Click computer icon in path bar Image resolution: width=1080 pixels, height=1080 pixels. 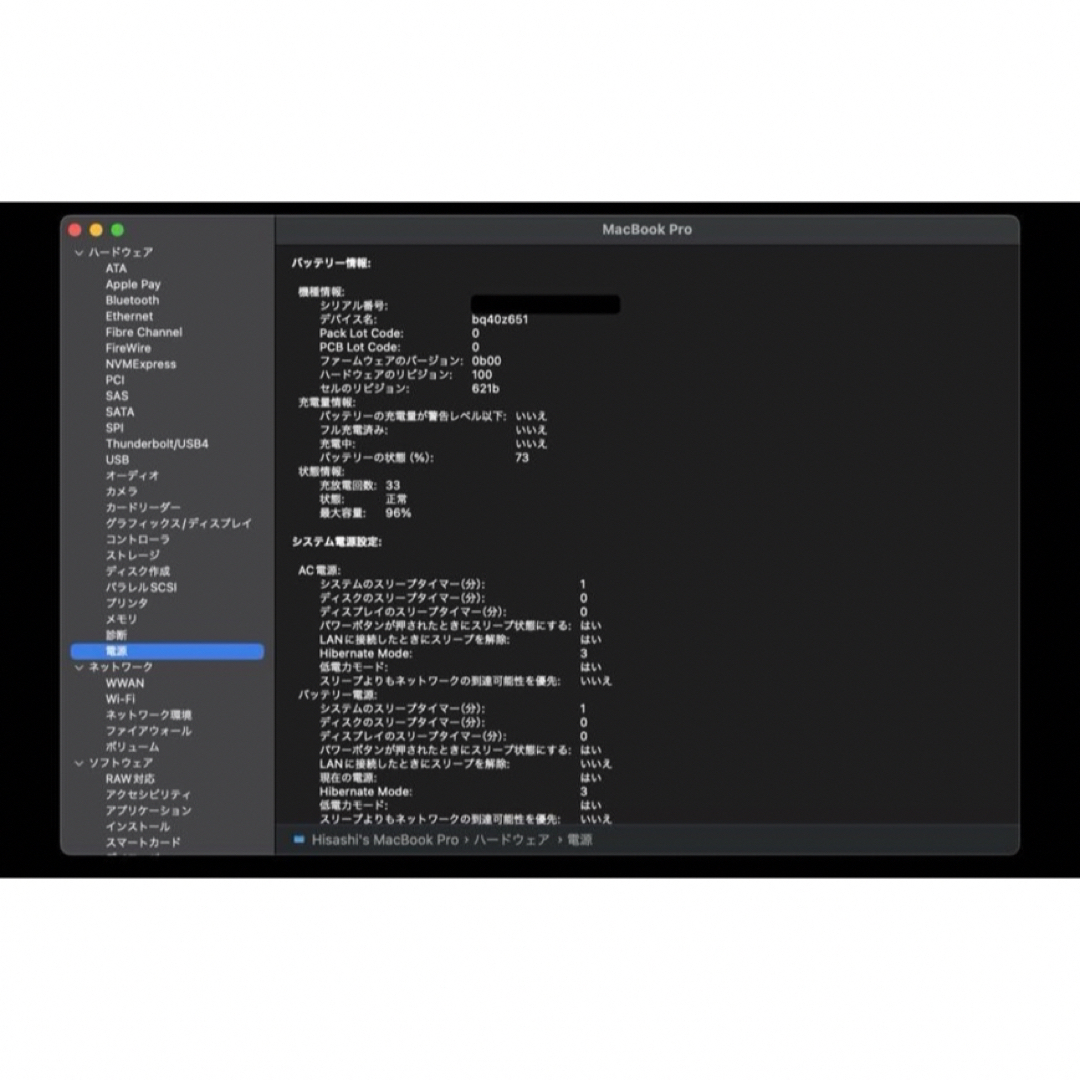(299, 840)
